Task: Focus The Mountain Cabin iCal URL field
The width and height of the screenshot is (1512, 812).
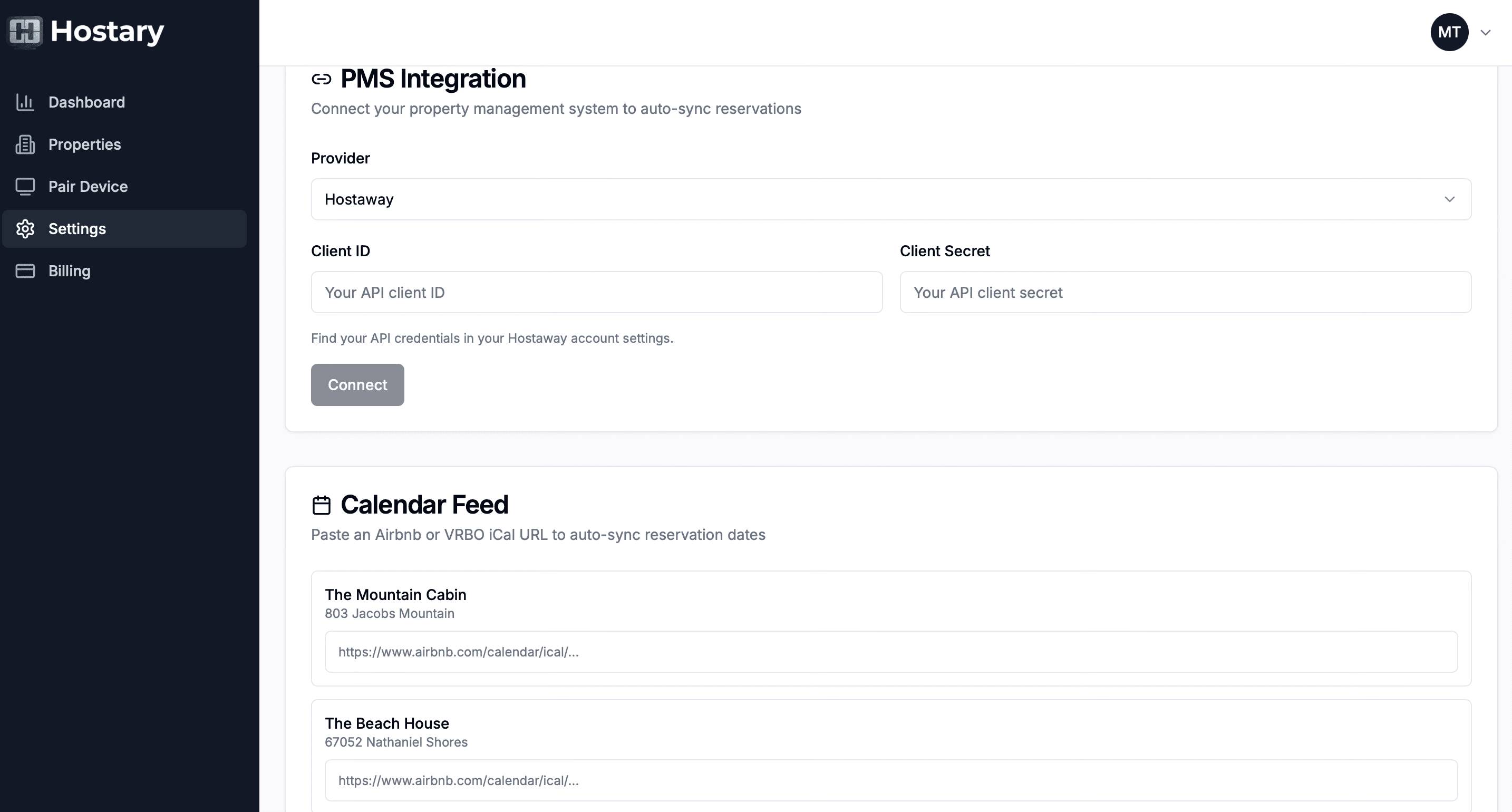Action: pos(890,651)
